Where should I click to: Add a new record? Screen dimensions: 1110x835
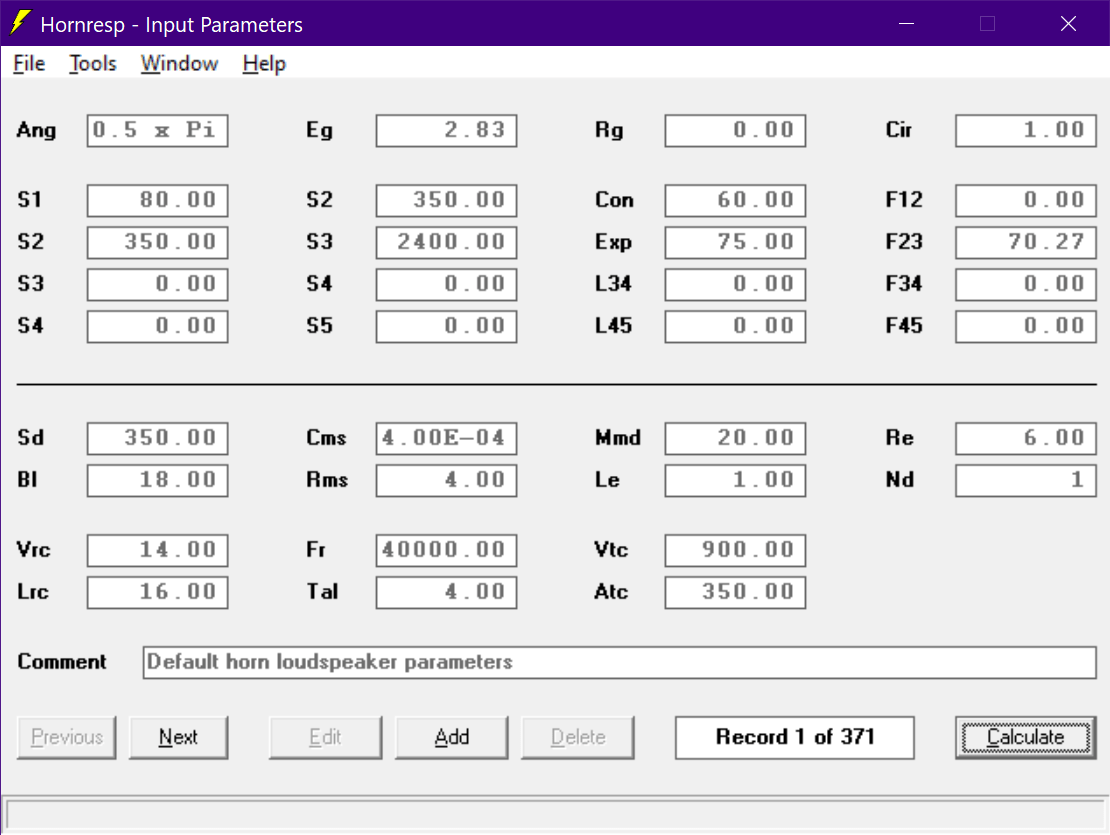click(x=452, y=737)
